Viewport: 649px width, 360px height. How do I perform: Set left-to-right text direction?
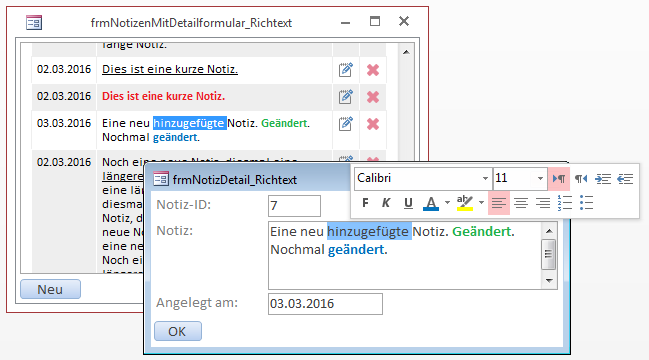pos(559,179)
